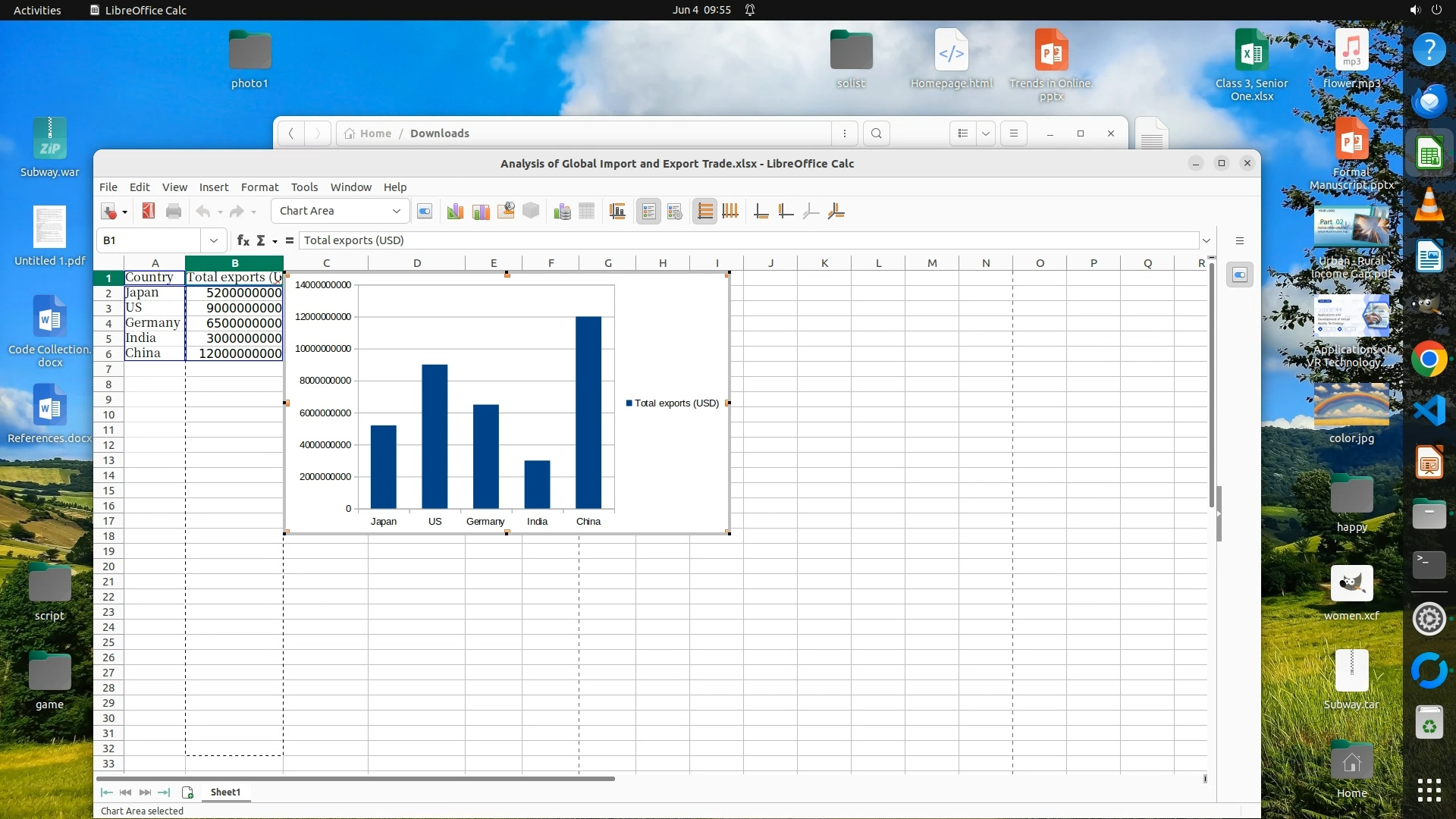This screenshot has height=819, width=1456.
Task: Toggle Vertical Grids button
Action: tap(730, 212)
